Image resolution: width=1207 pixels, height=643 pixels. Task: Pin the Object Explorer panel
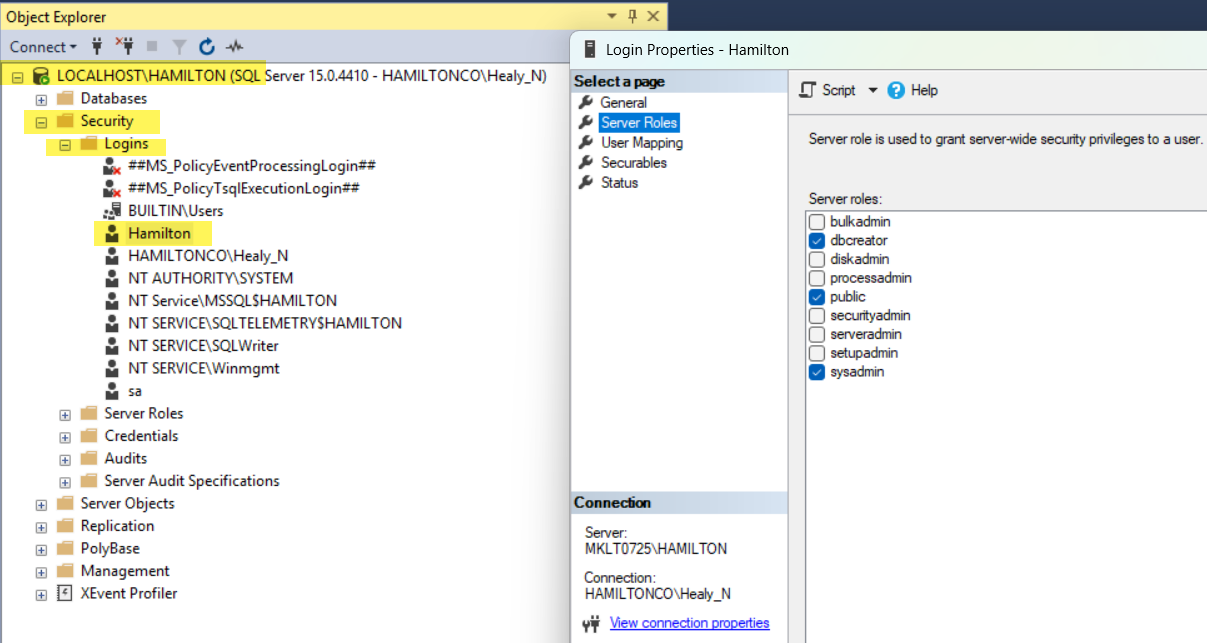click(632, 16)
